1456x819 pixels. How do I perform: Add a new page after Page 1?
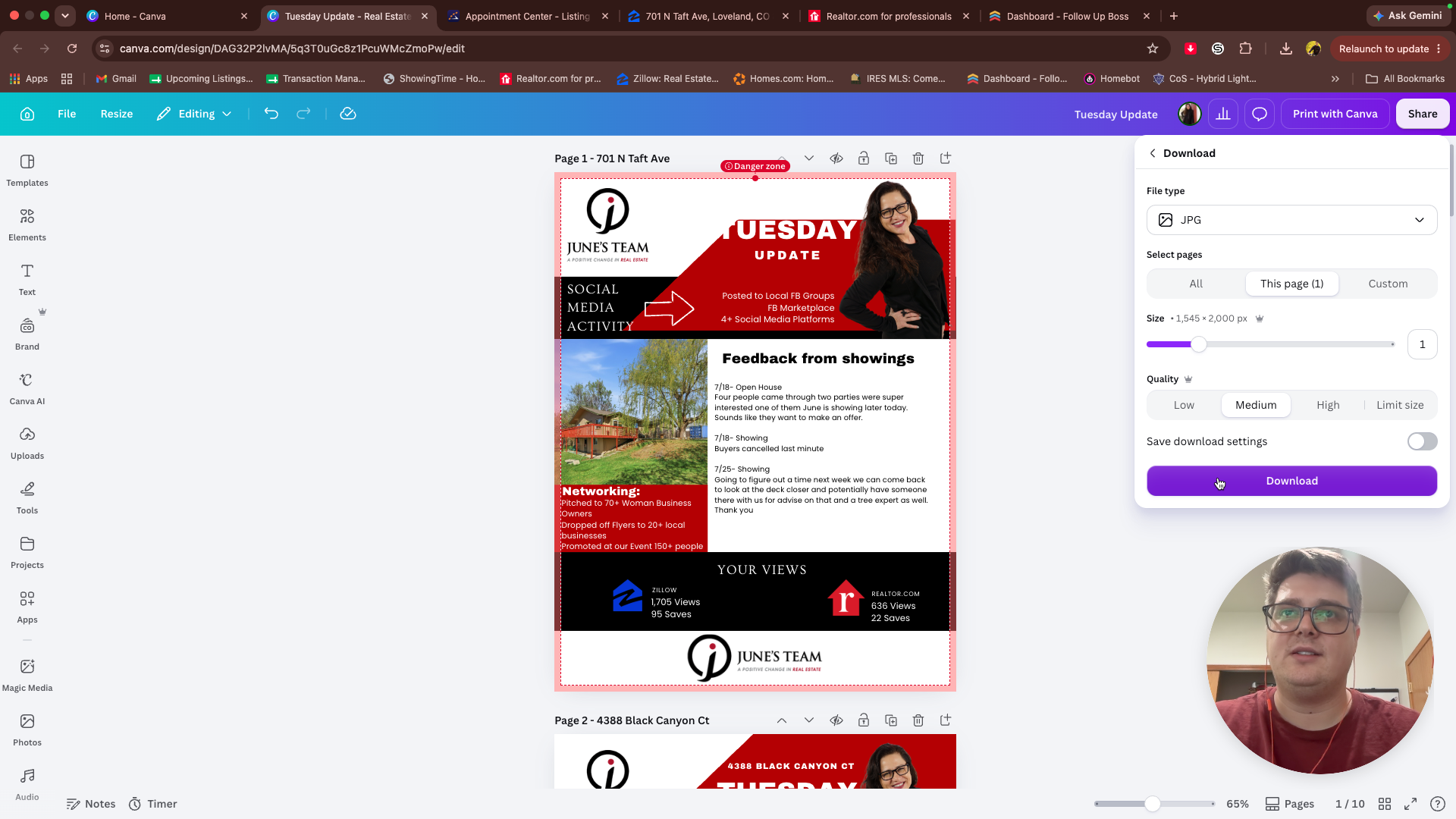coord(946,158)
